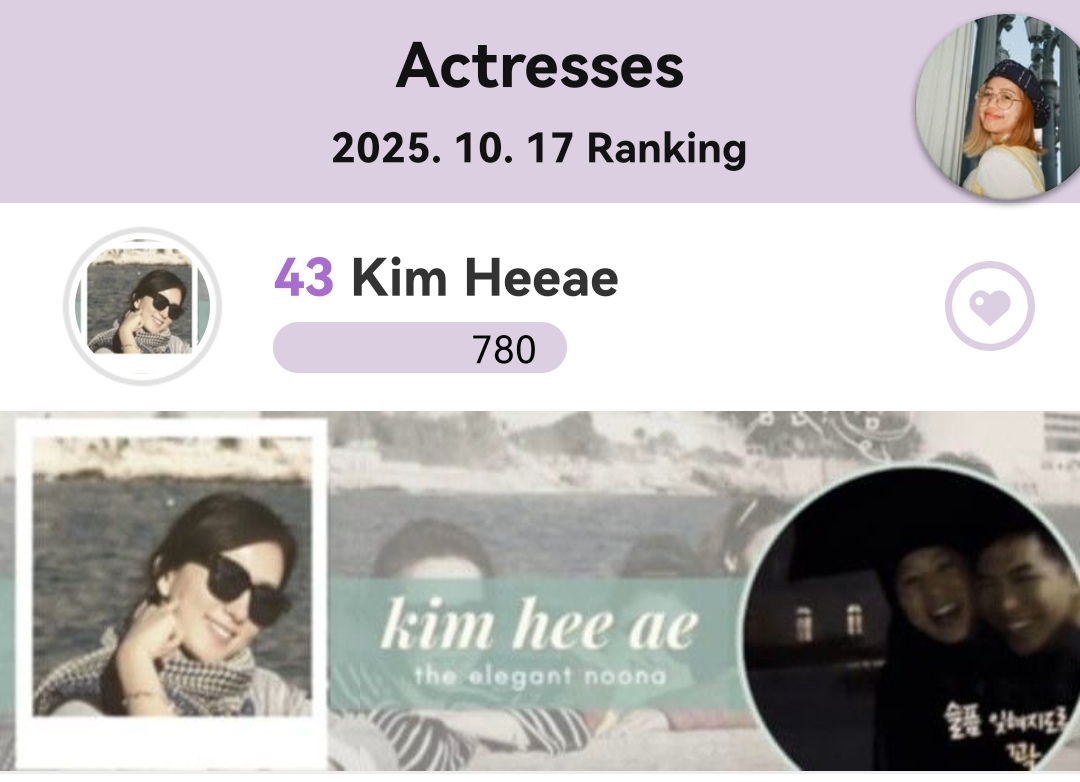The image size is (1080, 782).
Task: Click 'the elegant noona' subtitle text
Action: click(541, 675)
